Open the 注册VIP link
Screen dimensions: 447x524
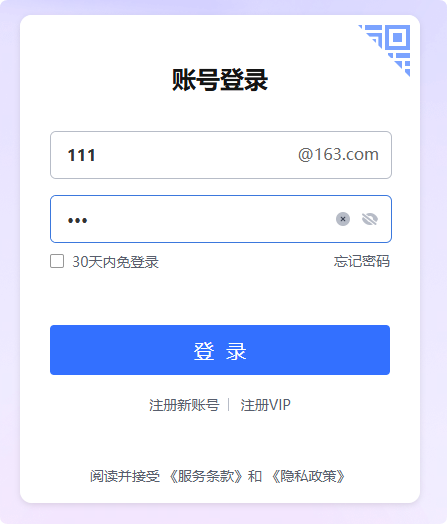click(265, 405)
